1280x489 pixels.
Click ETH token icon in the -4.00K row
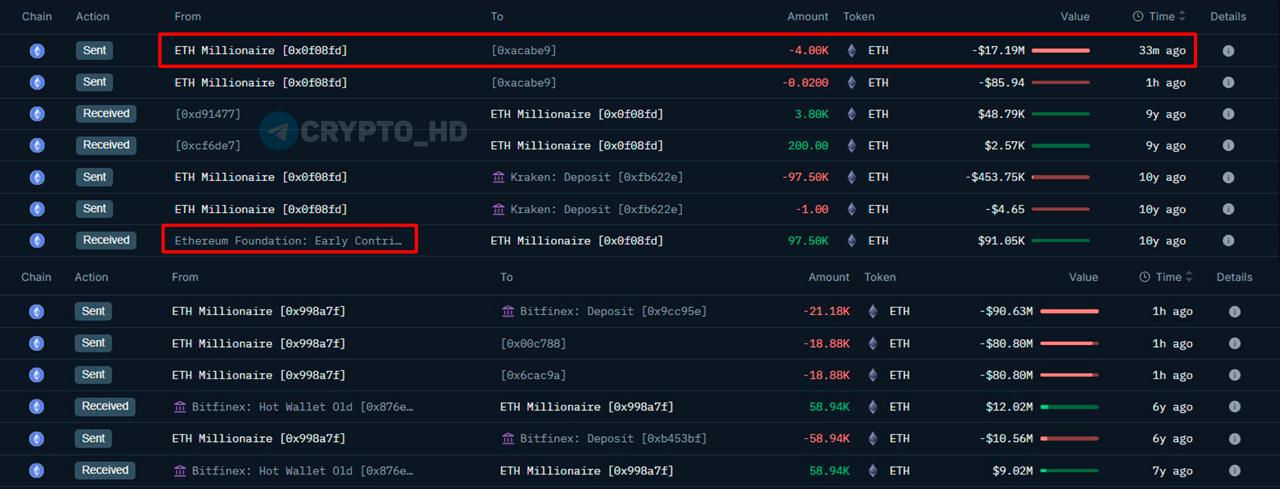pyautogui.click(x=852, y=50)
